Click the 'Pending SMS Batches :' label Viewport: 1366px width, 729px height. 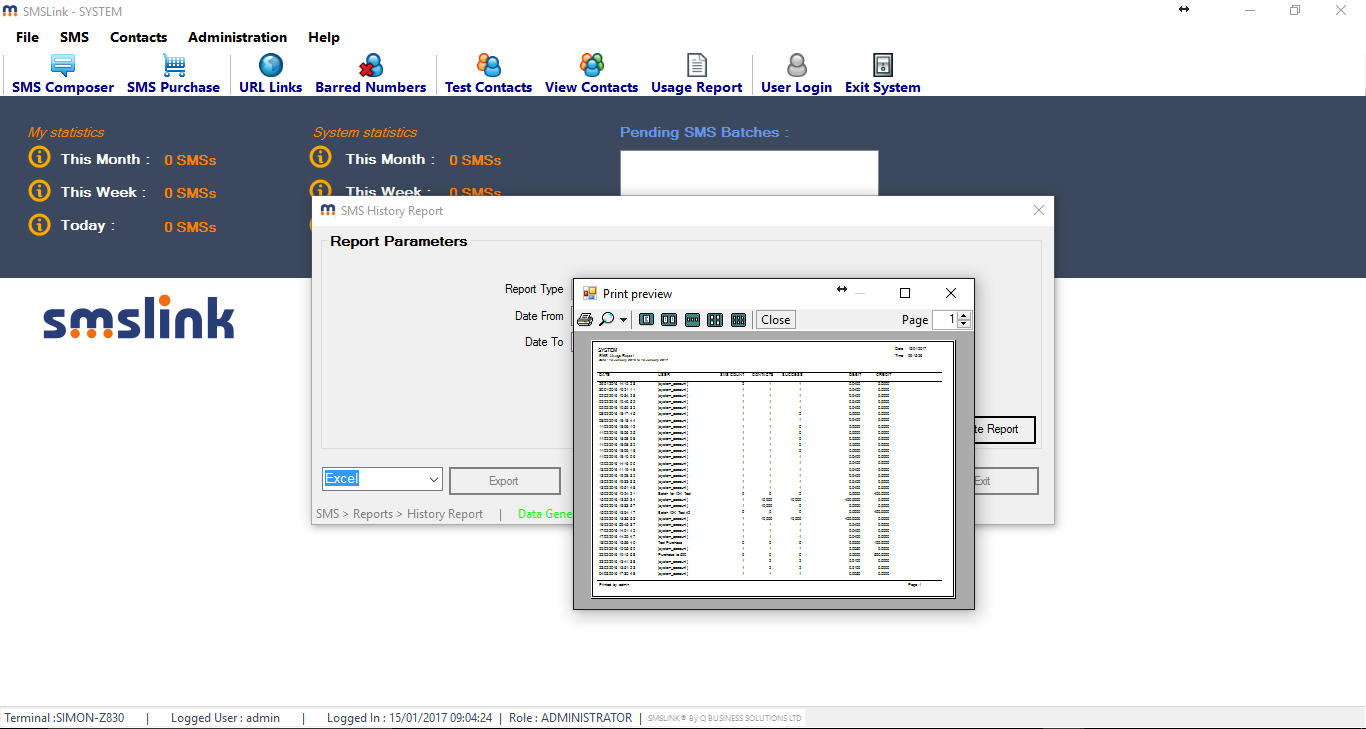click(704, 132)
